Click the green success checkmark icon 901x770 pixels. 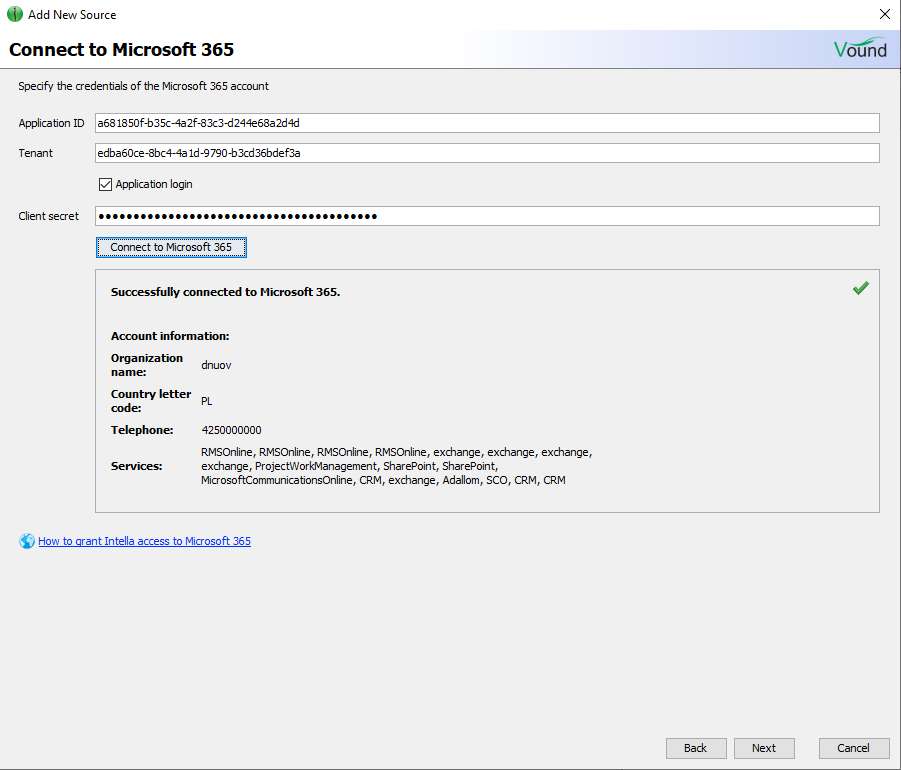860,288
